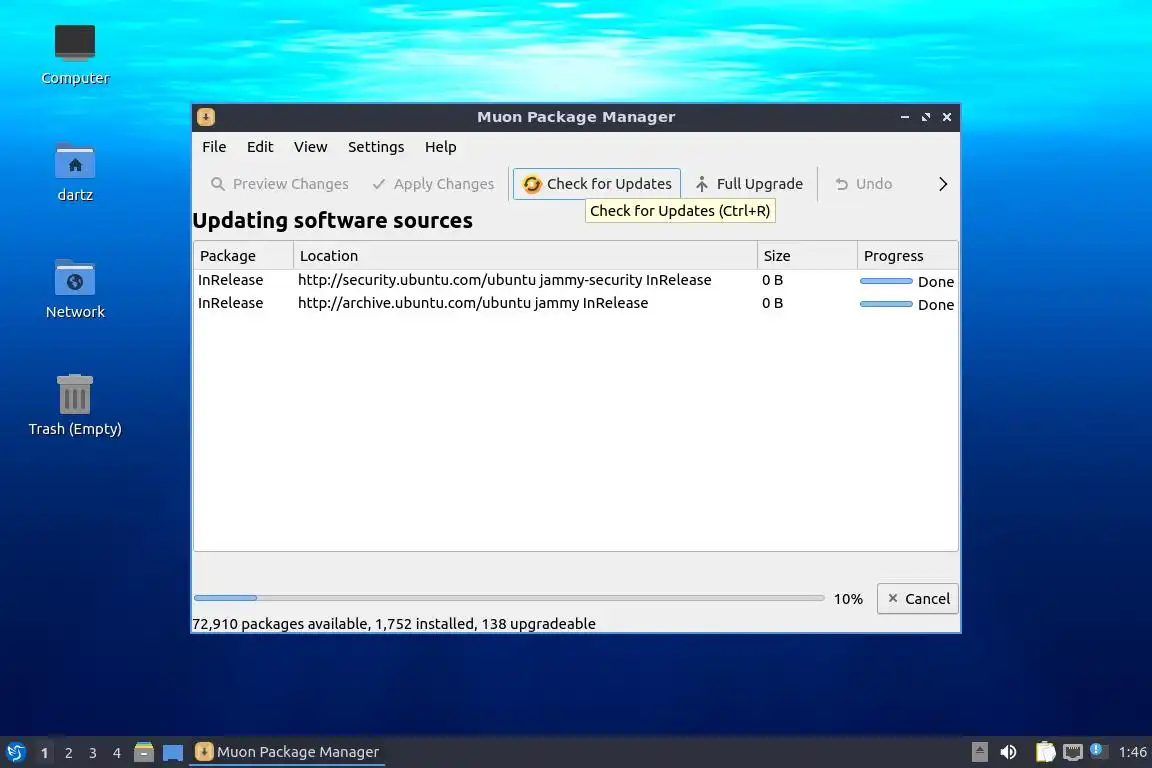The height and width of the screenshot is (768, 1152).
Task: Open the volume control tray icon
Action: point(1009,752)
